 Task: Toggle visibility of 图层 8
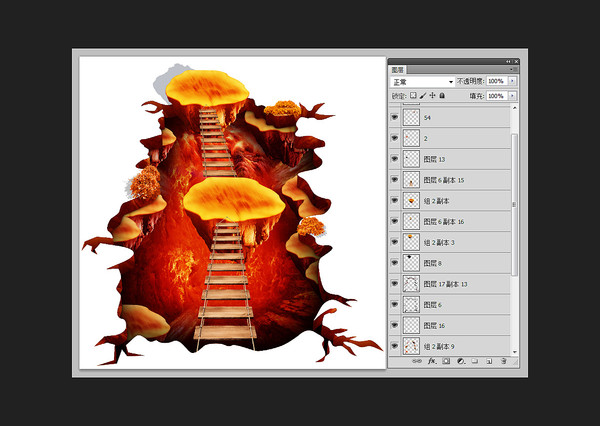[x=395, y=263]
